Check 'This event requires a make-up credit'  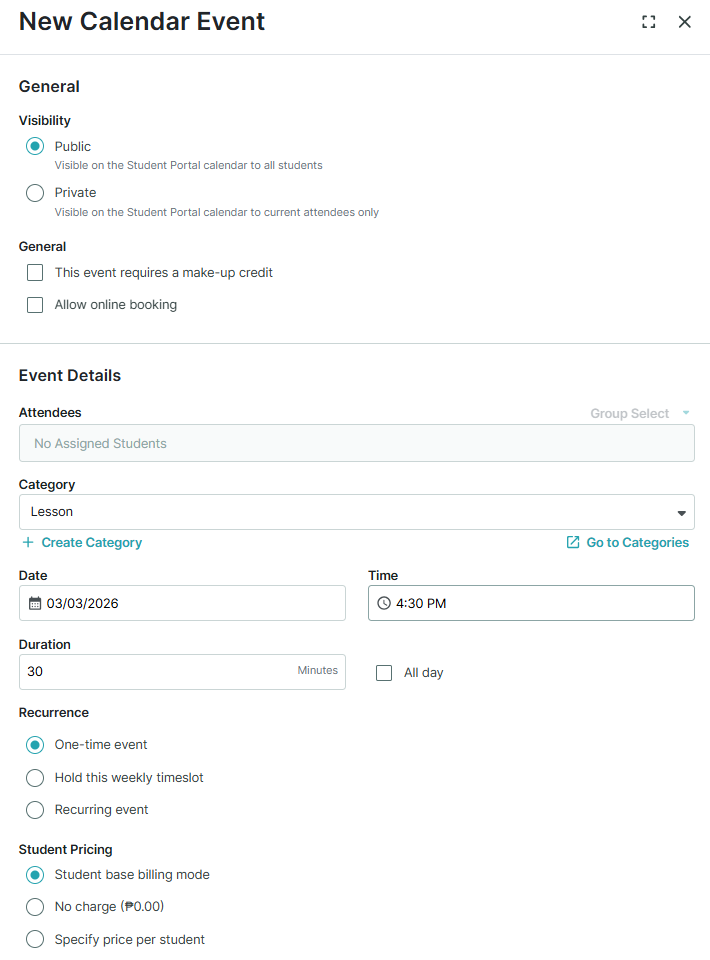point(35,272)
